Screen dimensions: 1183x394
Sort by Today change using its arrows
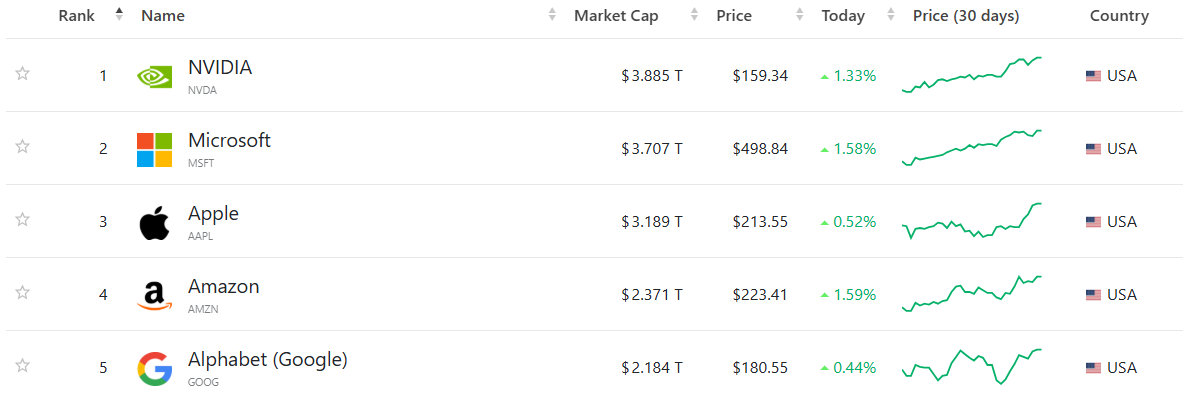(x=890, y=15)
